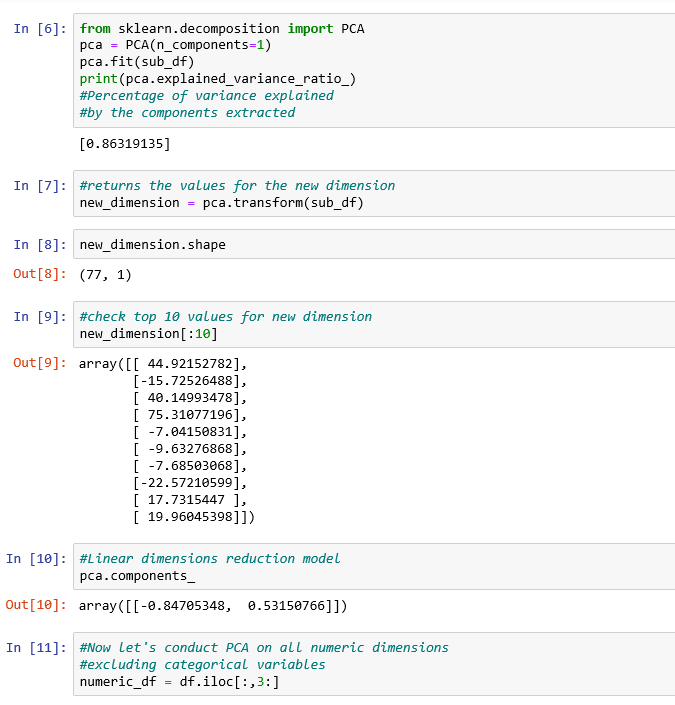675x705 pixels.
Task: Click the In [7]: prompt label
Action: point(40,186)
